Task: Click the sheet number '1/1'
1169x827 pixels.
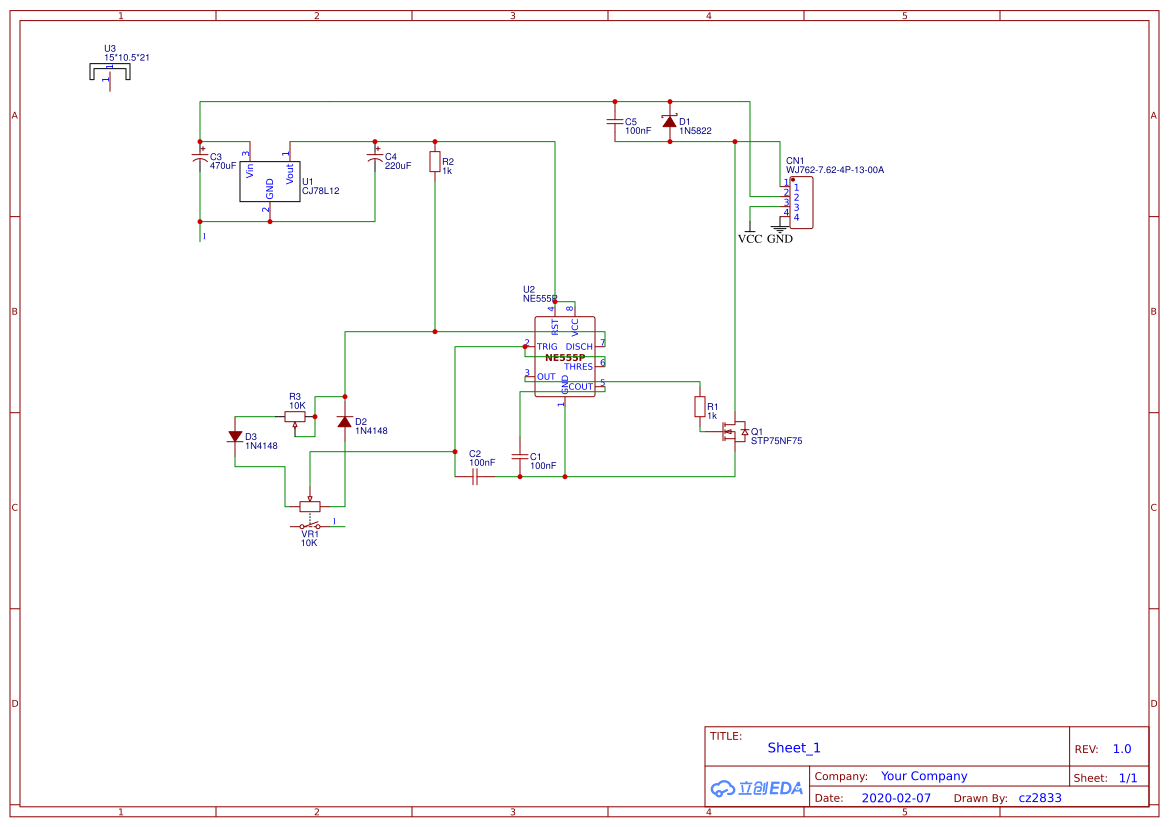Action: coord(1128,778)
